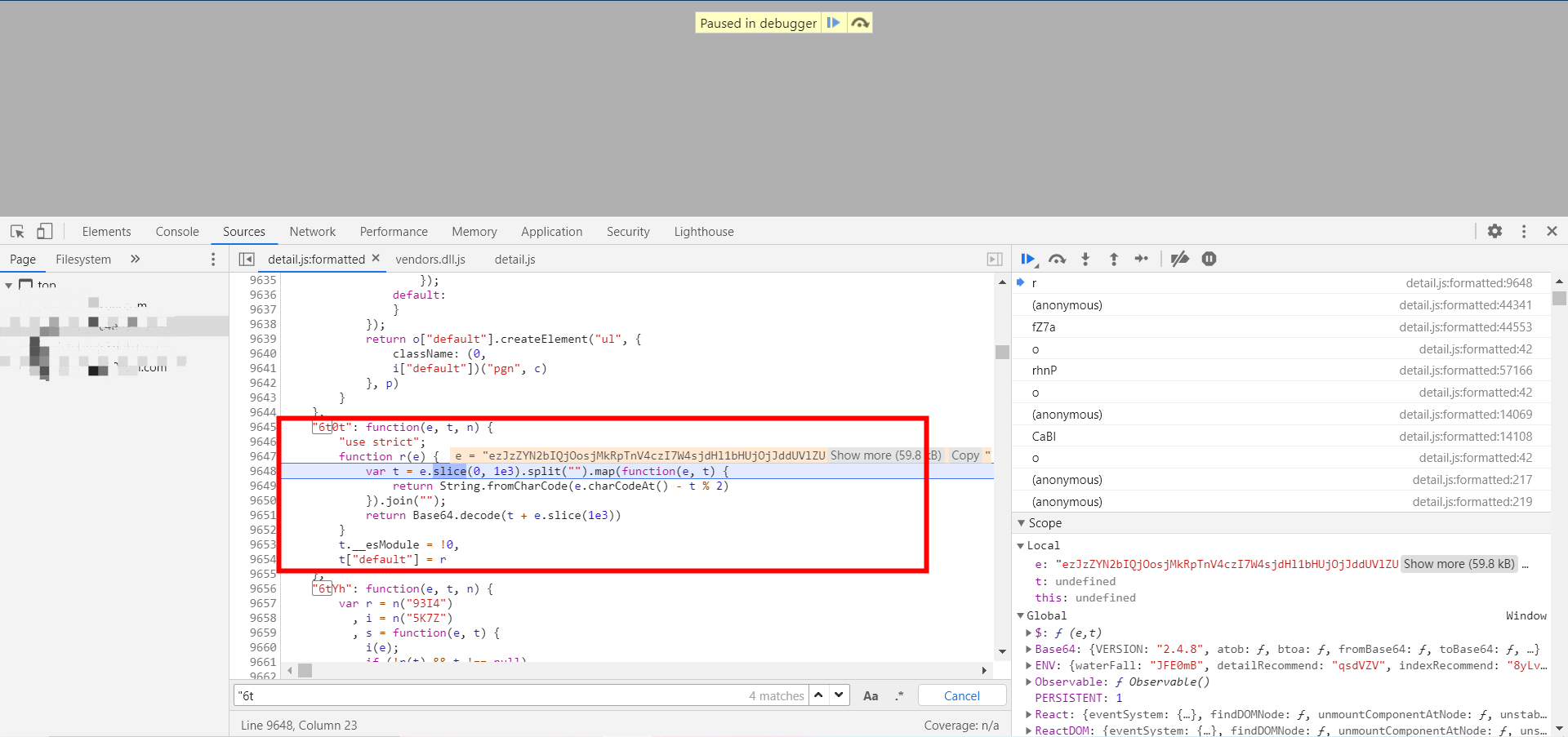Collapse the top frame tree node
Viewport: 1568px width, 737px height.
pyautogui.click(x=9, y=285)
